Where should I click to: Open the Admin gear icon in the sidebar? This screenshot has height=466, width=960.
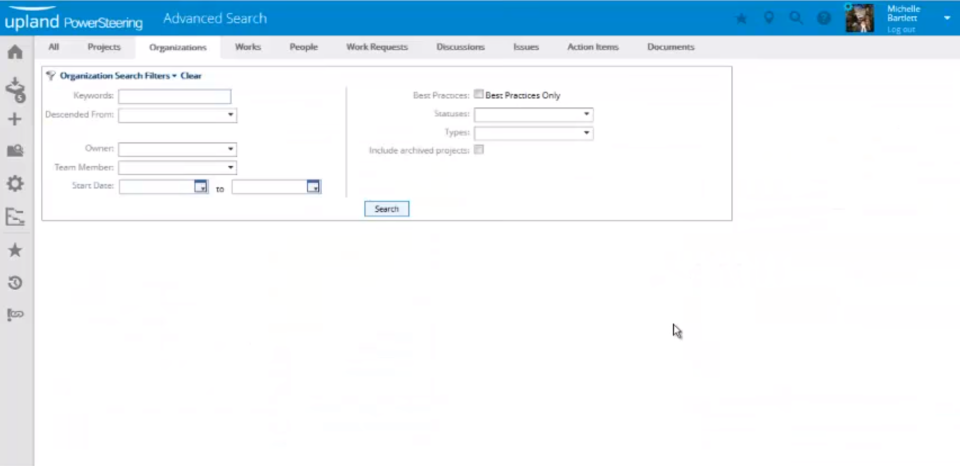pos(15,183)
